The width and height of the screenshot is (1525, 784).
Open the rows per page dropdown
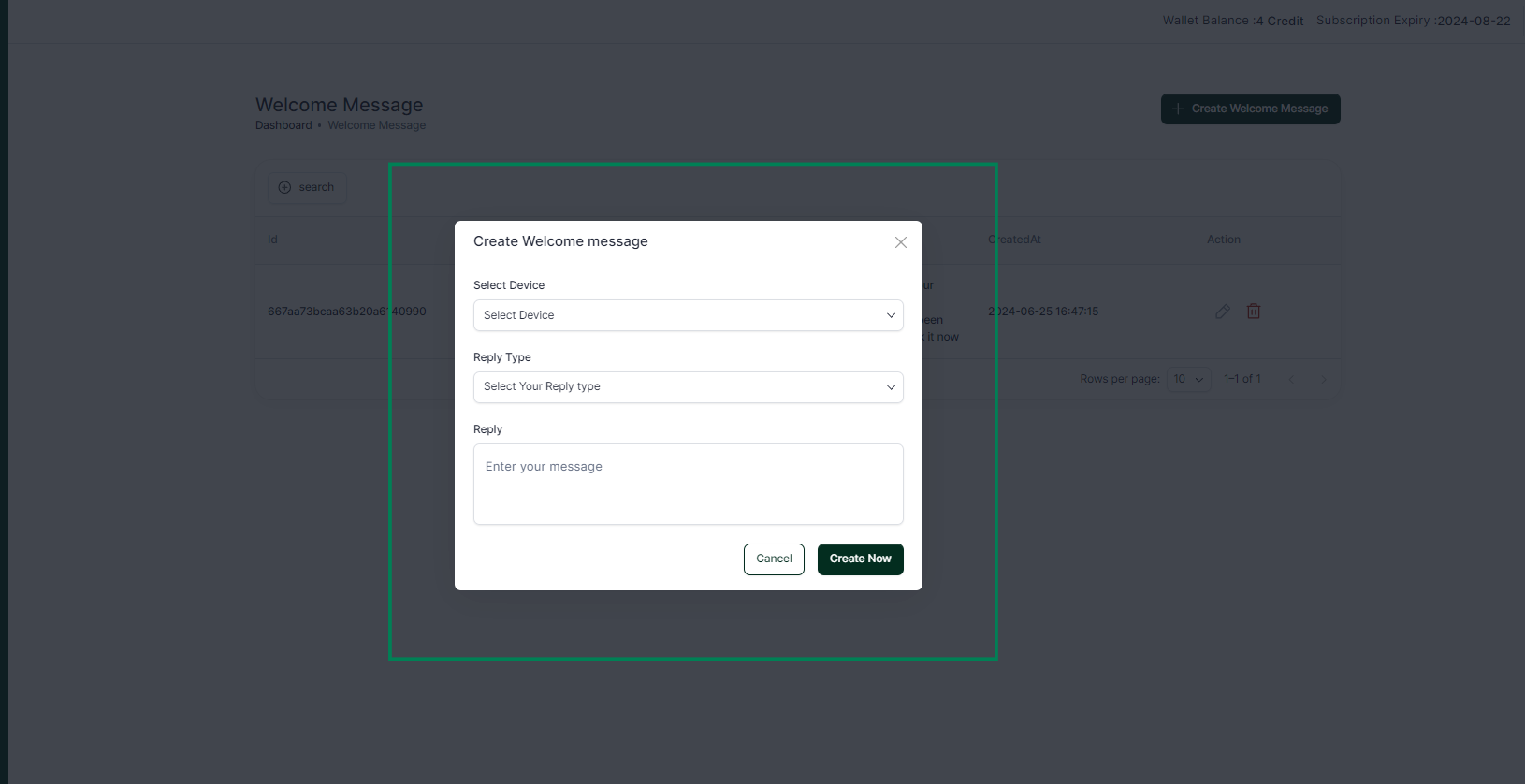(x=1189, y=379)
